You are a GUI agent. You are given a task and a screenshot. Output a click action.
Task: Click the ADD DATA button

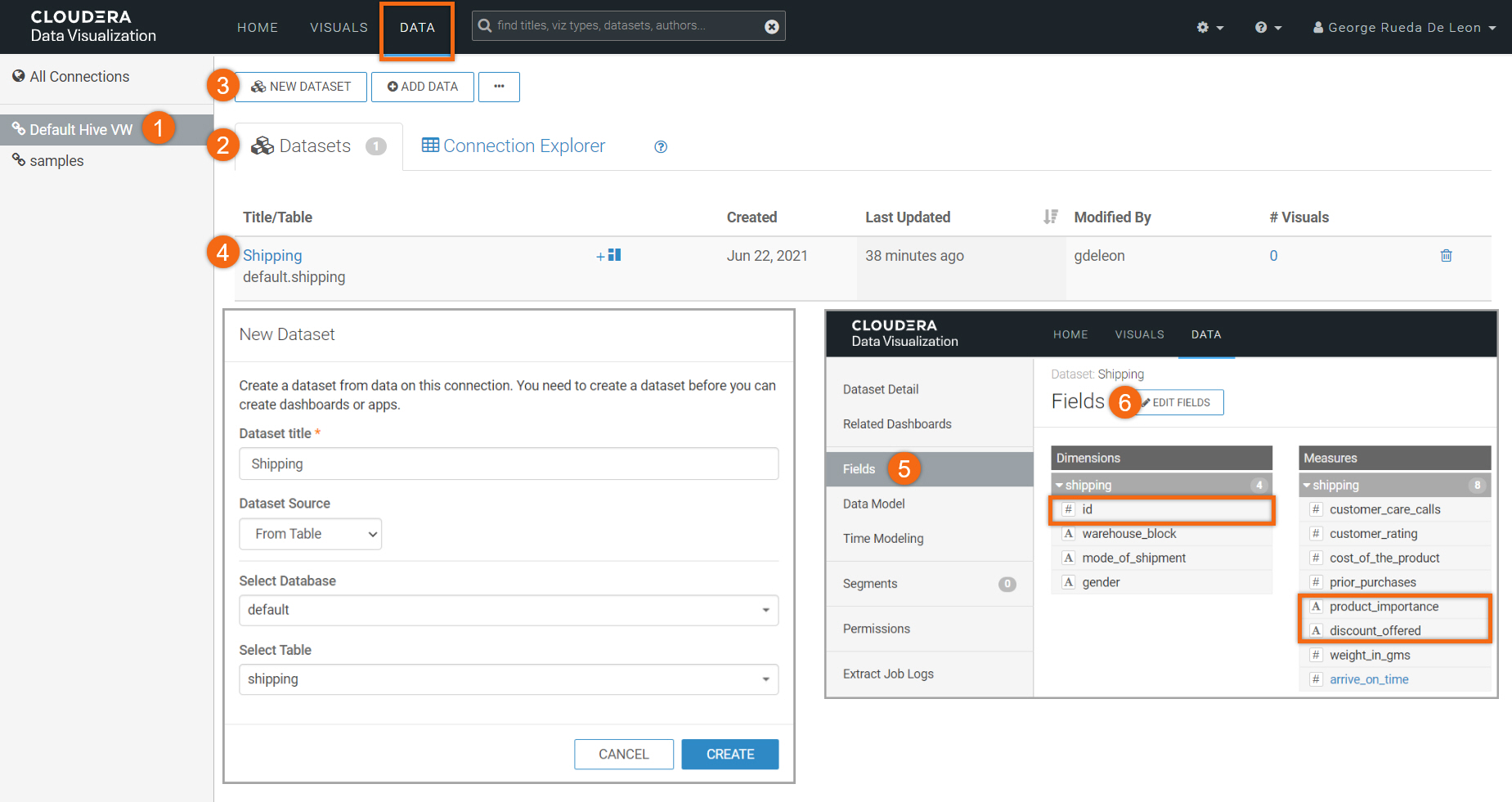tap(423, 87)
